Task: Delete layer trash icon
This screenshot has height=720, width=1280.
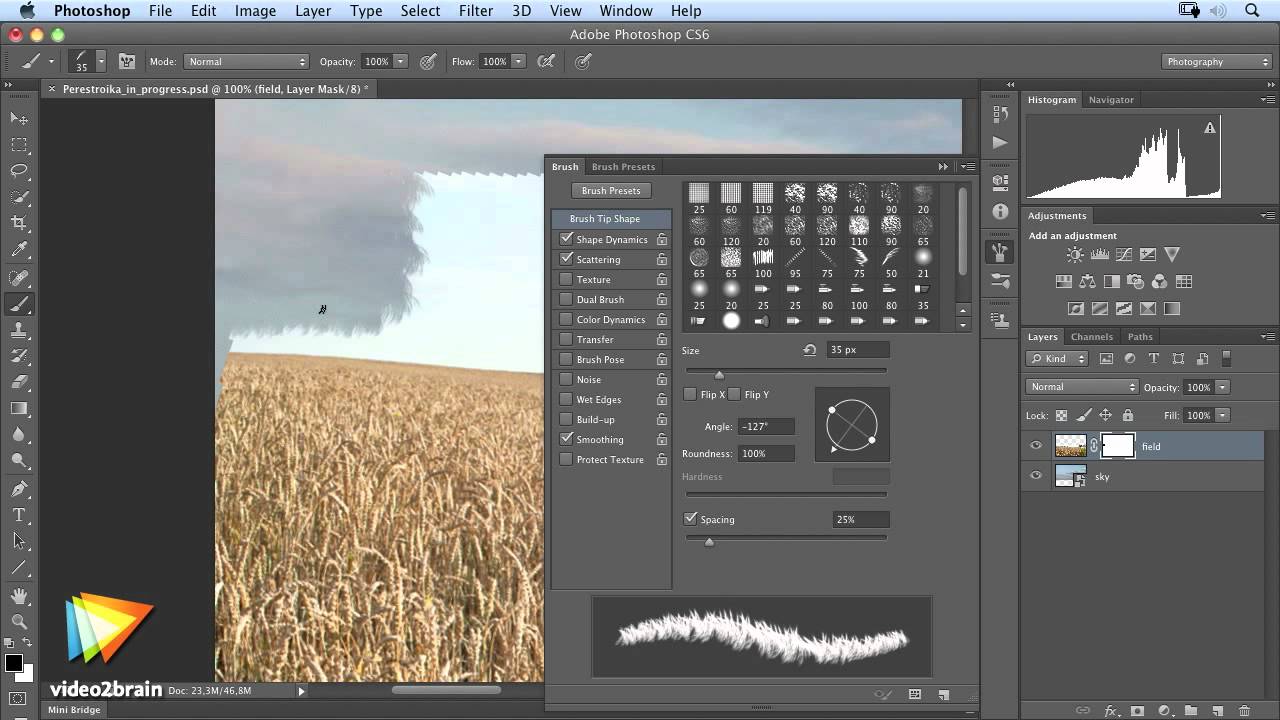Action: tap(1245, 710)
